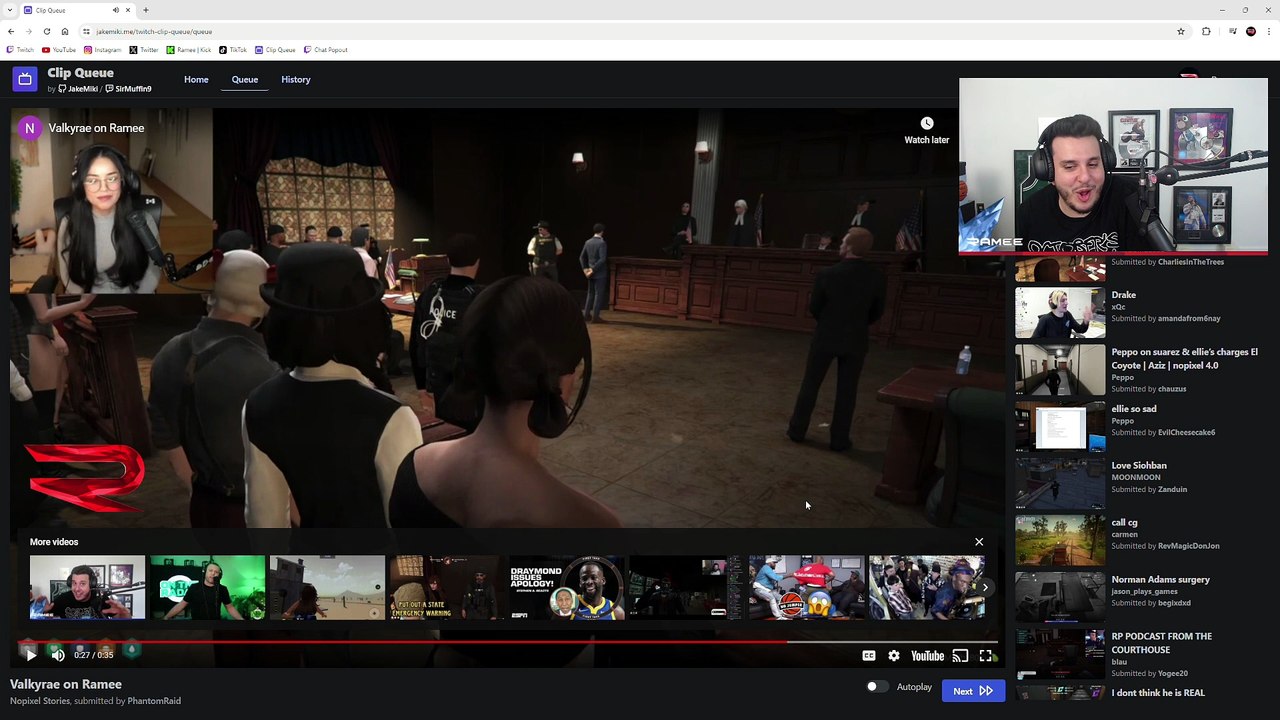Open the Twitch bookmark
This screenshot has height=720, width=1280.
tap(20, 49)
